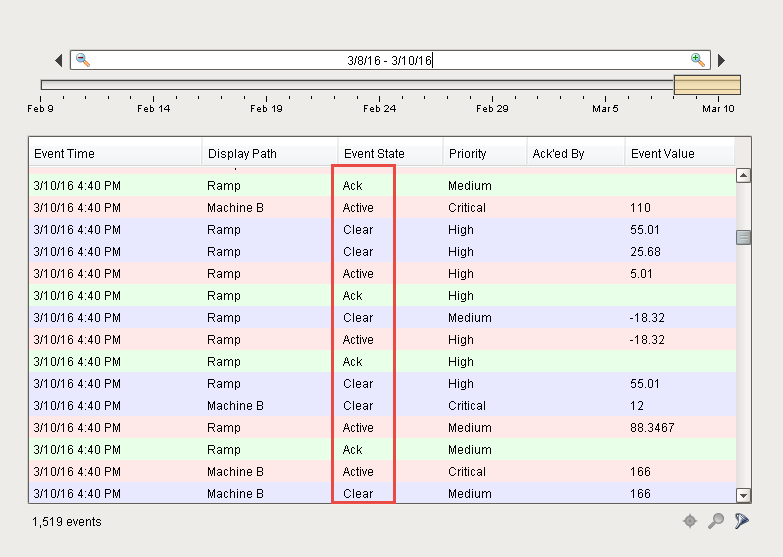Pan date range right with arrow
The width and height of the screenshot is (783, 557).
(722, 60)
